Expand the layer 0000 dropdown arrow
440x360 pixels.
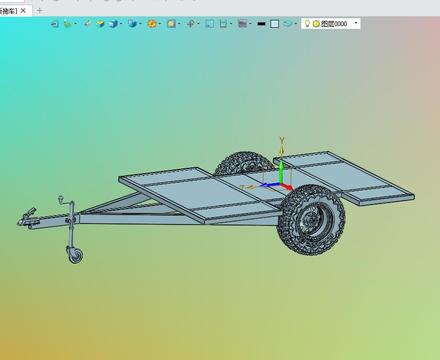tap(356, 23)
